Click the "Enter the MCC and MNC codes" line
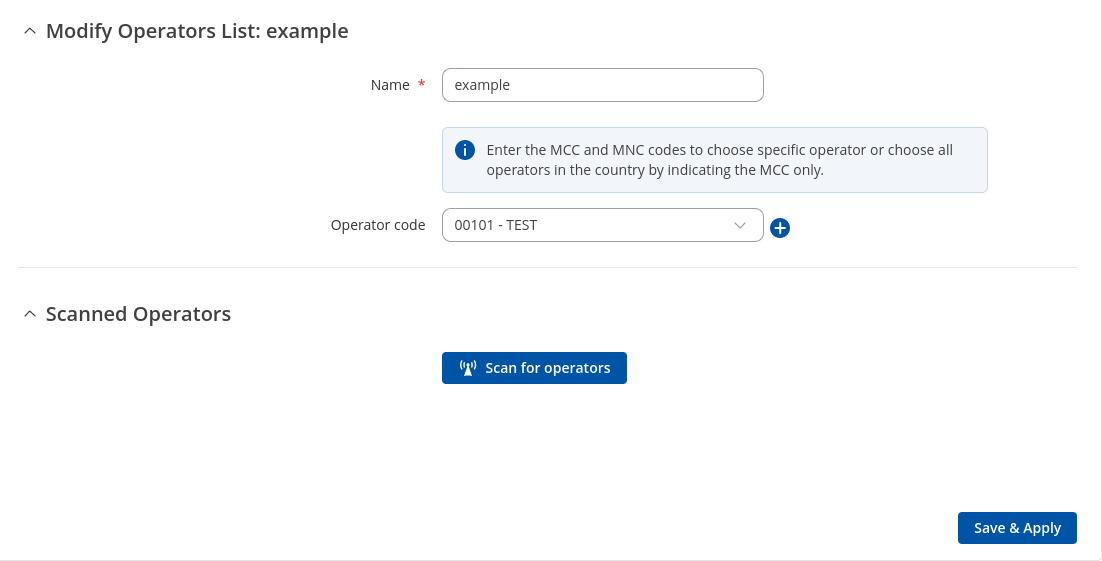Screen dimensions: 1102x561 719,150
